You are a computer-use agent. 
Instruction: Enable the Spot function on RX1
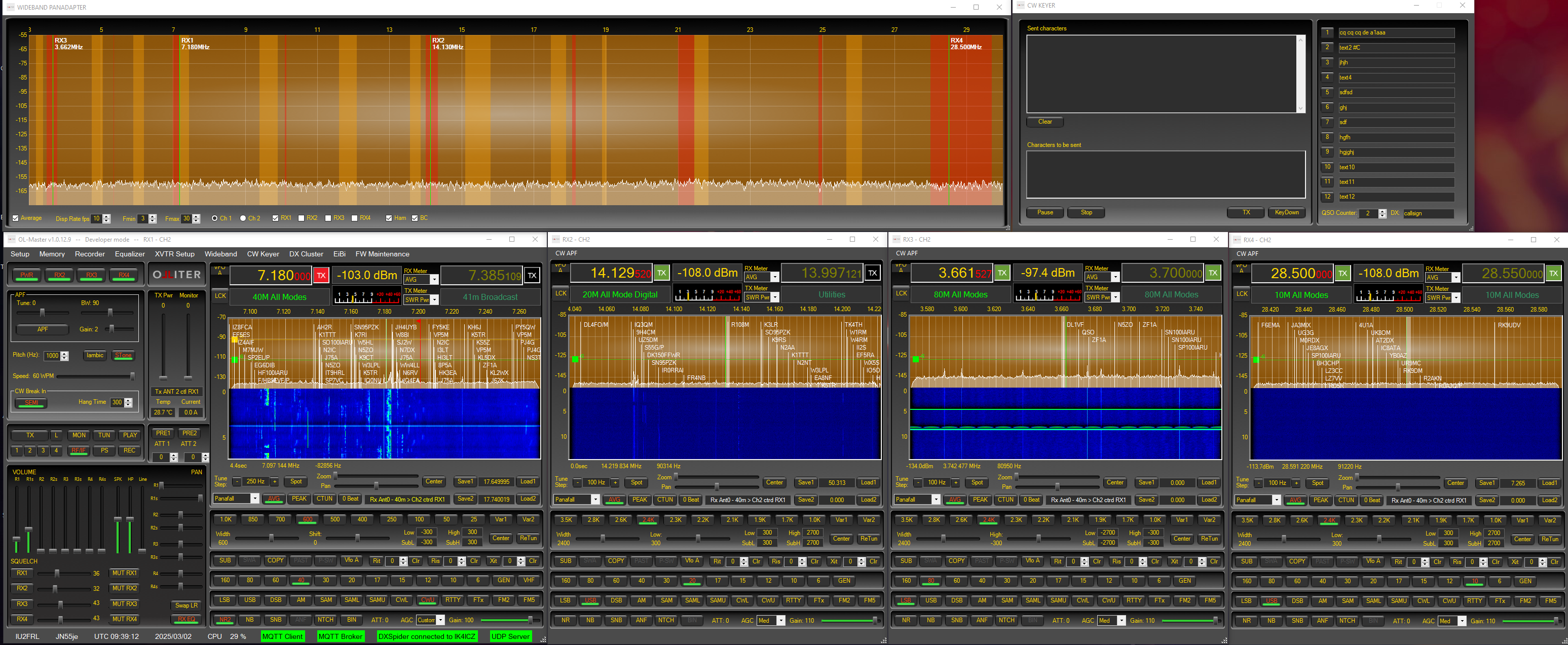click(296, 481)
